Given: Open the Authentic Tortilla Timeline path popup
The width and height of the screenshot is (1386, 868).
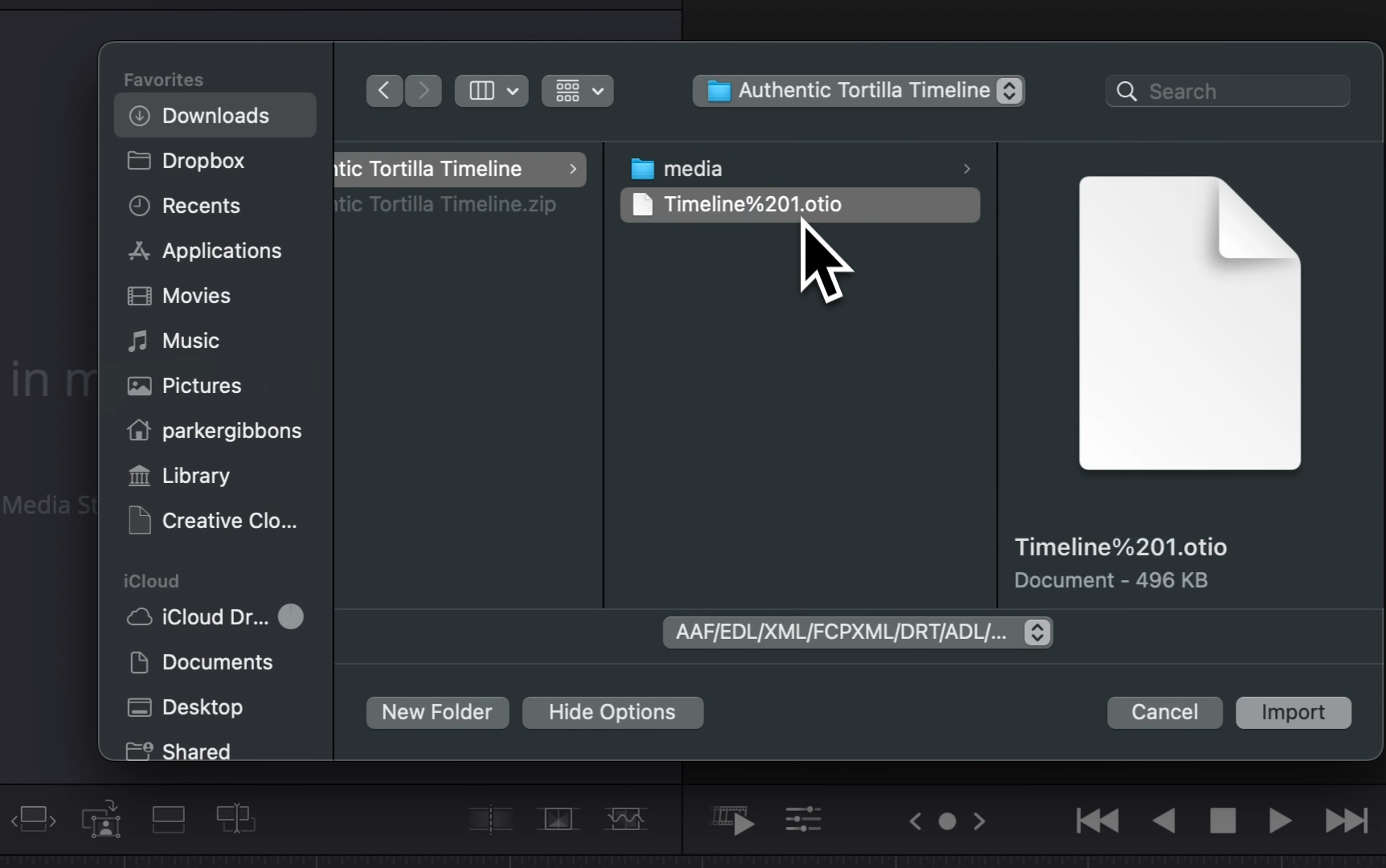Looking at the screenshot, I should click(x=859, y=91).
